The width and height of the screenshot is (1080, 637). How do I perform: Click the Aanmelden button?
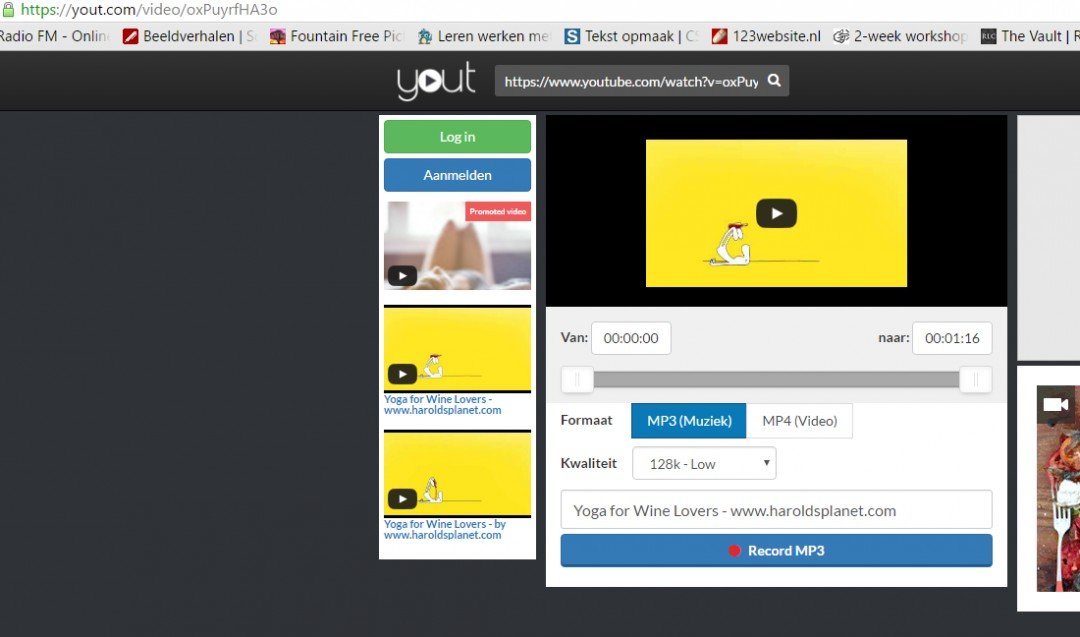(457, 174)
